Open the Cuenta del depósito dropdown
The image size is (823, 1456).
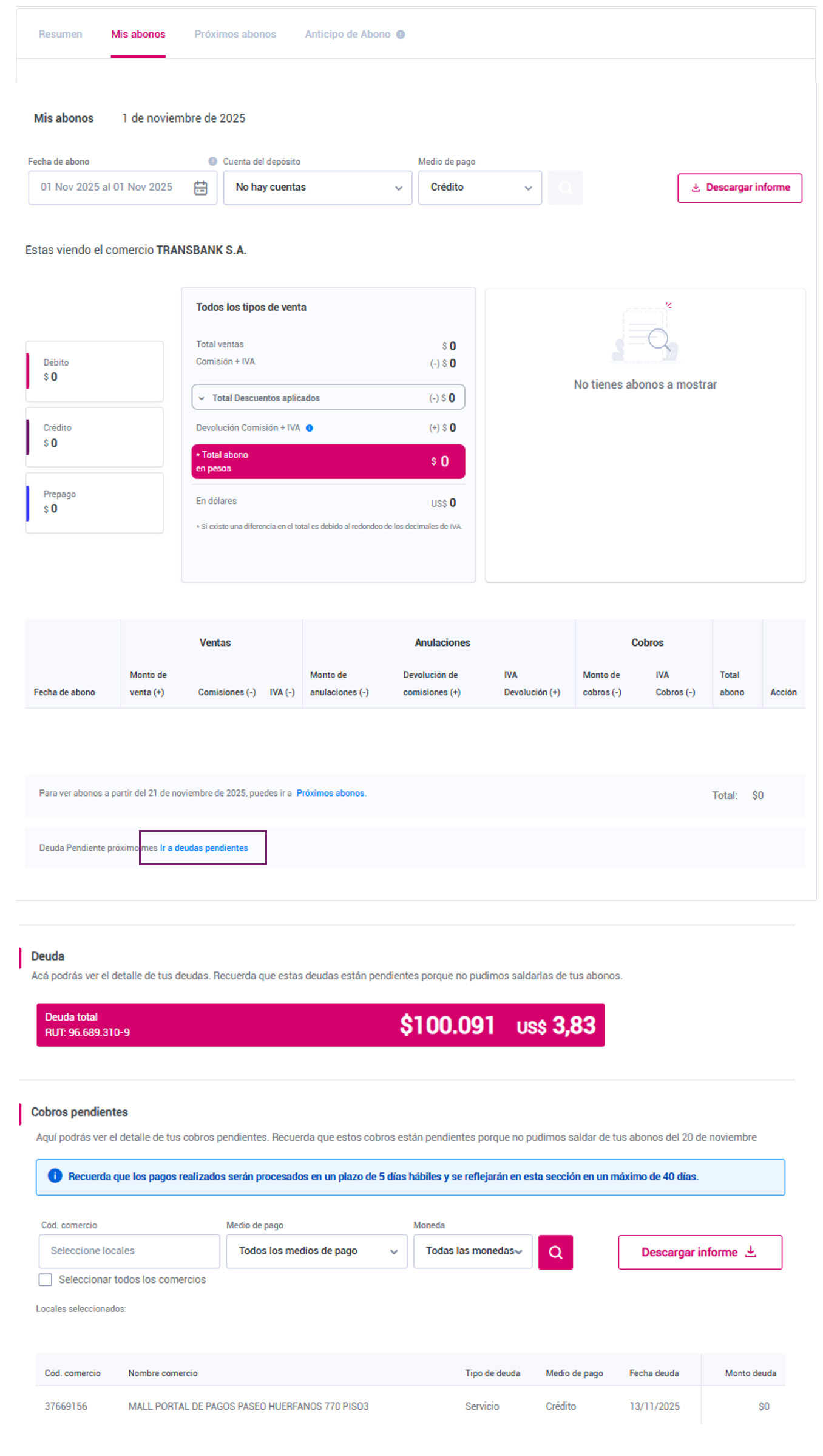point(317,188)
